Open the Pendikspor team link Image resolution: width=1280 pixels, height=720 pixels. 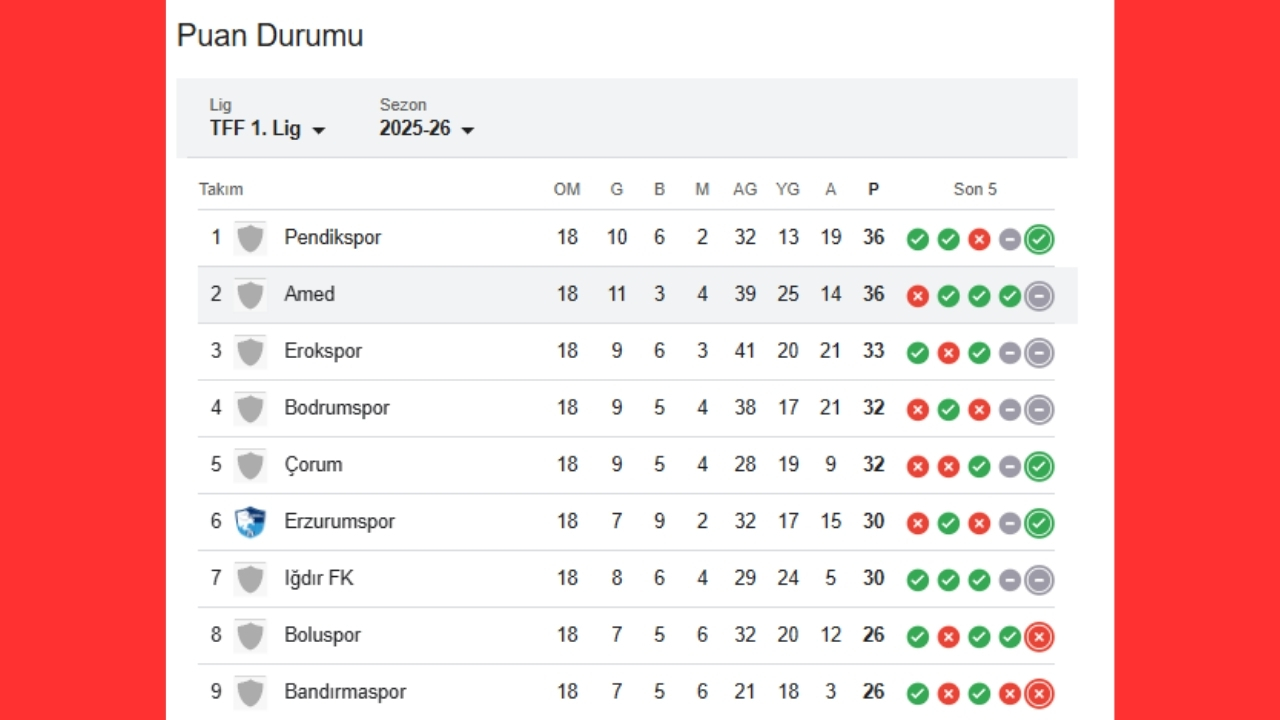point(332,238)
